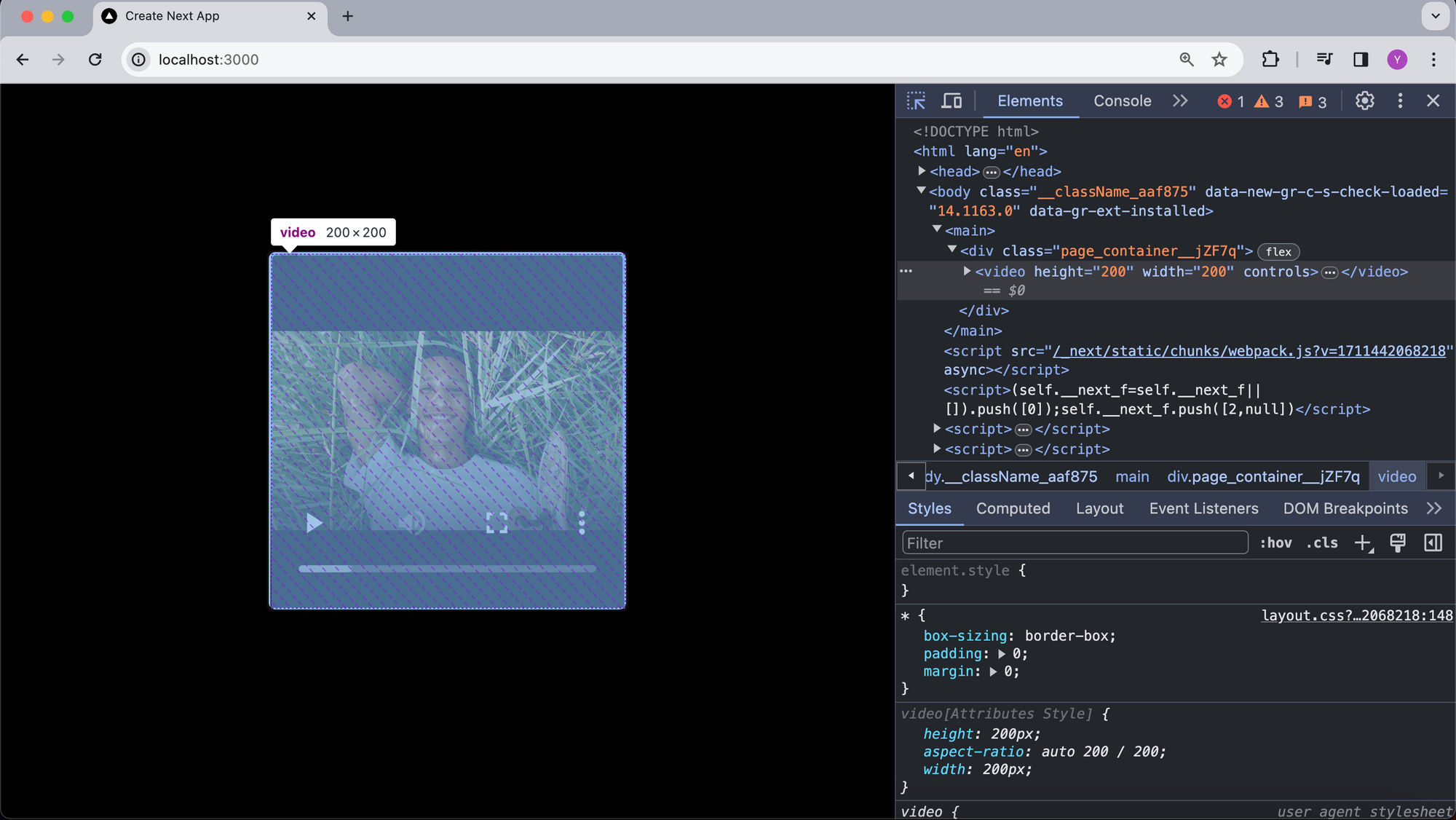Activate the inspect element picker icon
The height and width of the screenshot is (820, 1456).
pos(916,100)
